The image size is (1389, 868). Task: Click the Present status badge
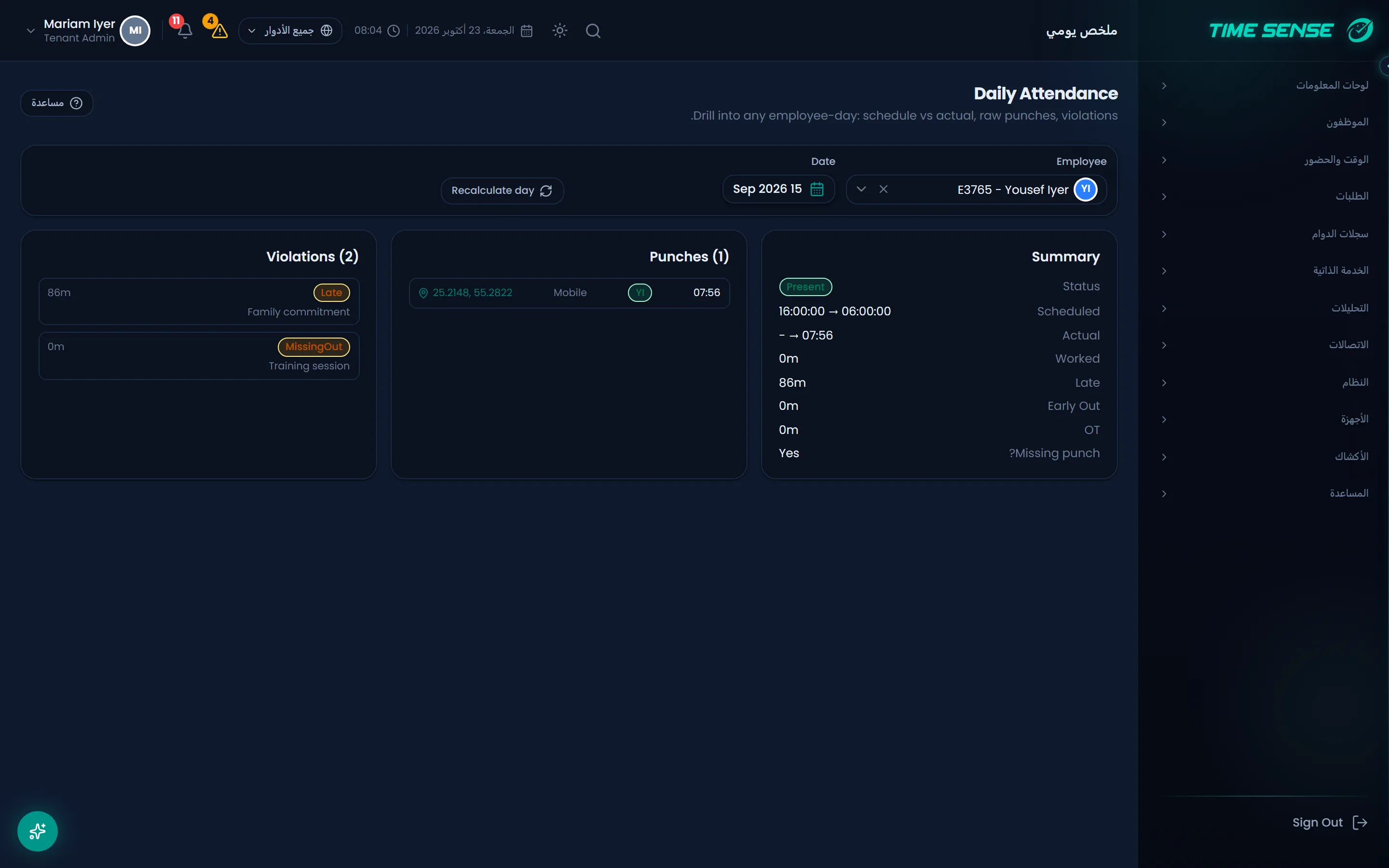(x=805, y=286)
